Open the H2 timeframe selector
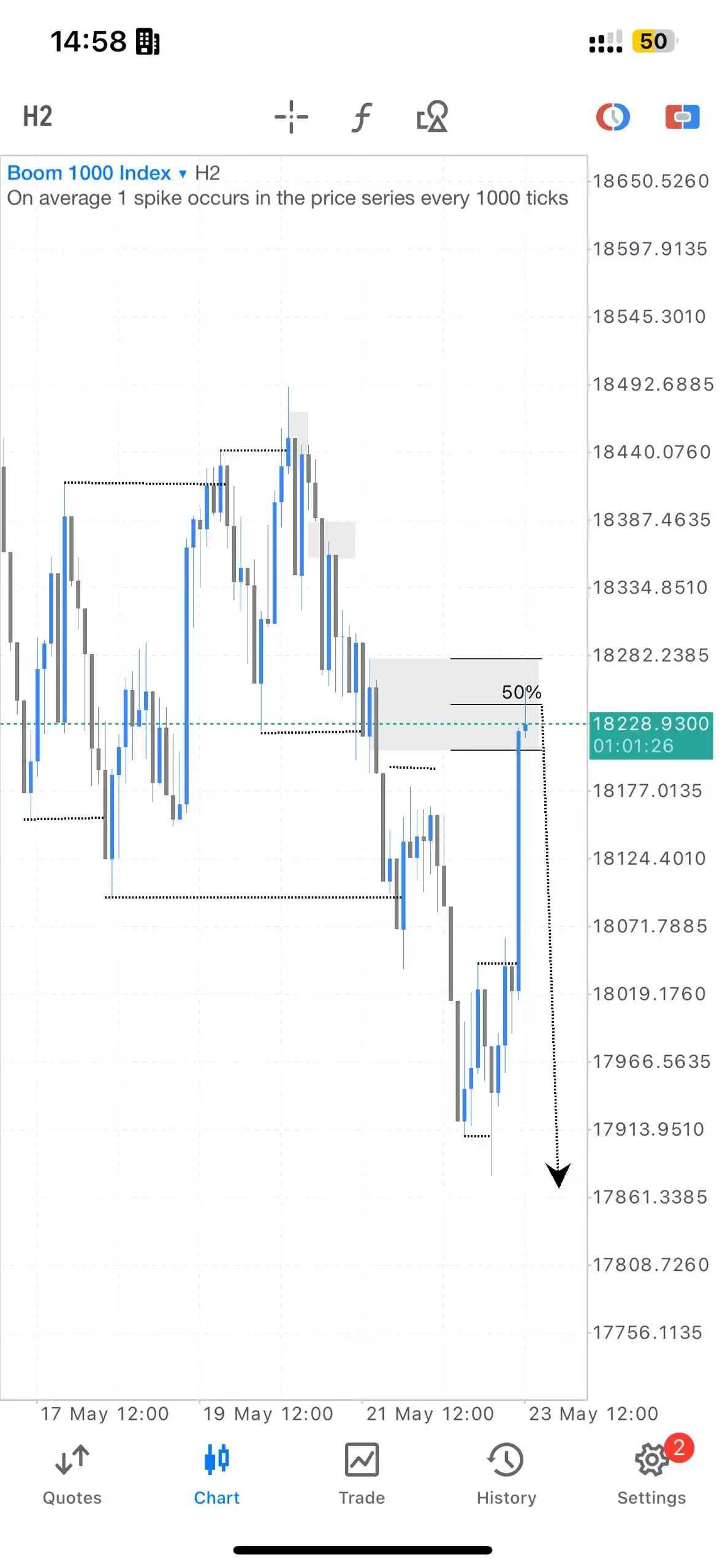This screenshot has width=725, height=1568. pyautogui.click(x=37, y=116)
